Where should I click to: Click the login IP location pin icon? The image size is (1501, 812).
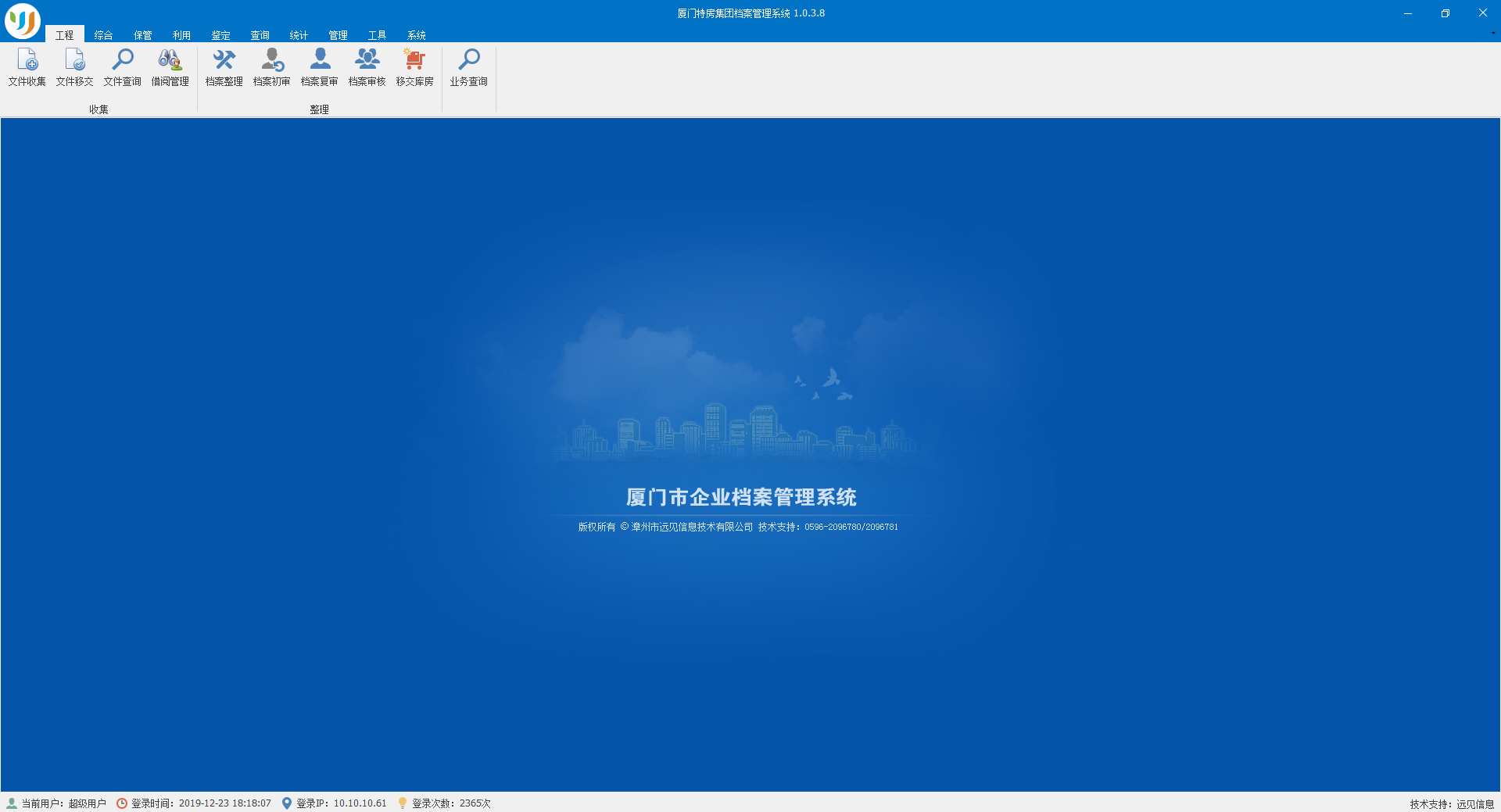click(x=287, y=803)
